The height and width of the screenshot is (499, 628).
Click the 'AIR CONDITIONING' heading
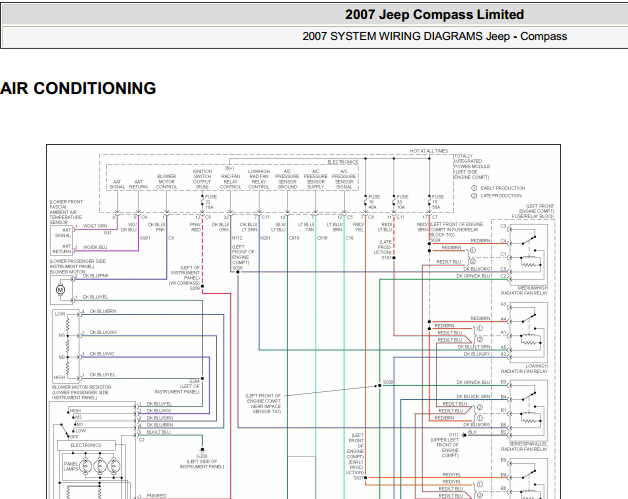point(78,89)
